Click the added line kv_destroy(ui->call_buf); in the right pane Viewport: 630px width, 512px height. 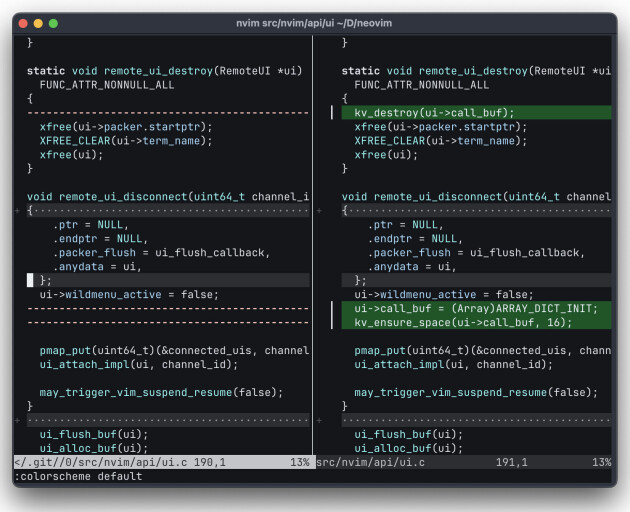click(x=477, y=113)
